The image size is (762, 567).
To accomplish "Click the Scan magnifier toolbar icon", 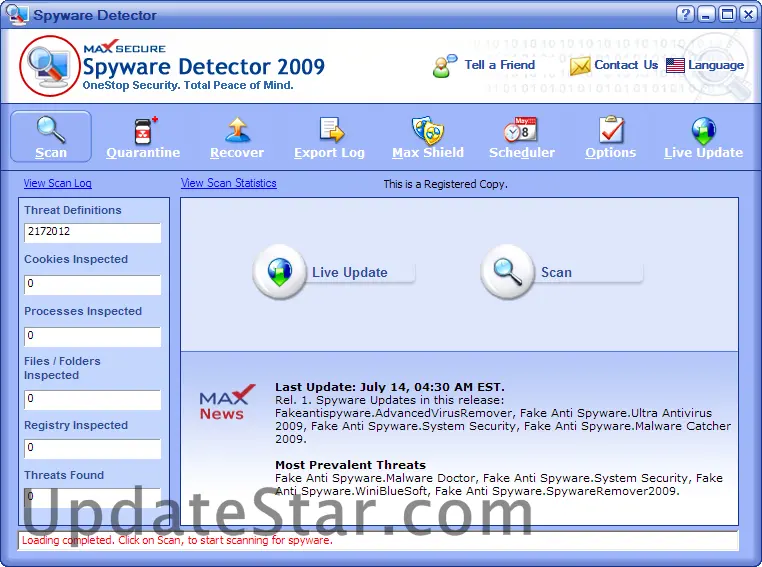I will coord(51,129).
